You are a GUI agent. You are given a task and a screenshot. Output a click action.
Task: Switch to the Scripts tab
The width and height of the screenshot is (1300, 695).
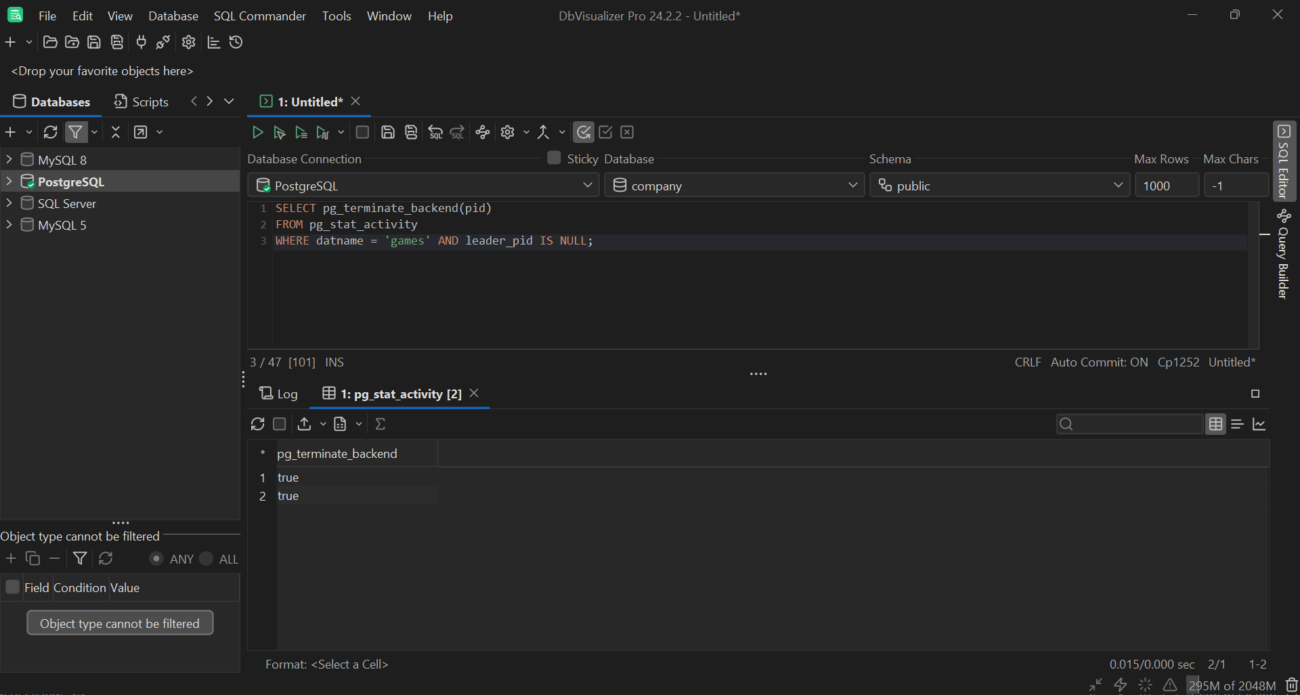coord(140,101)
